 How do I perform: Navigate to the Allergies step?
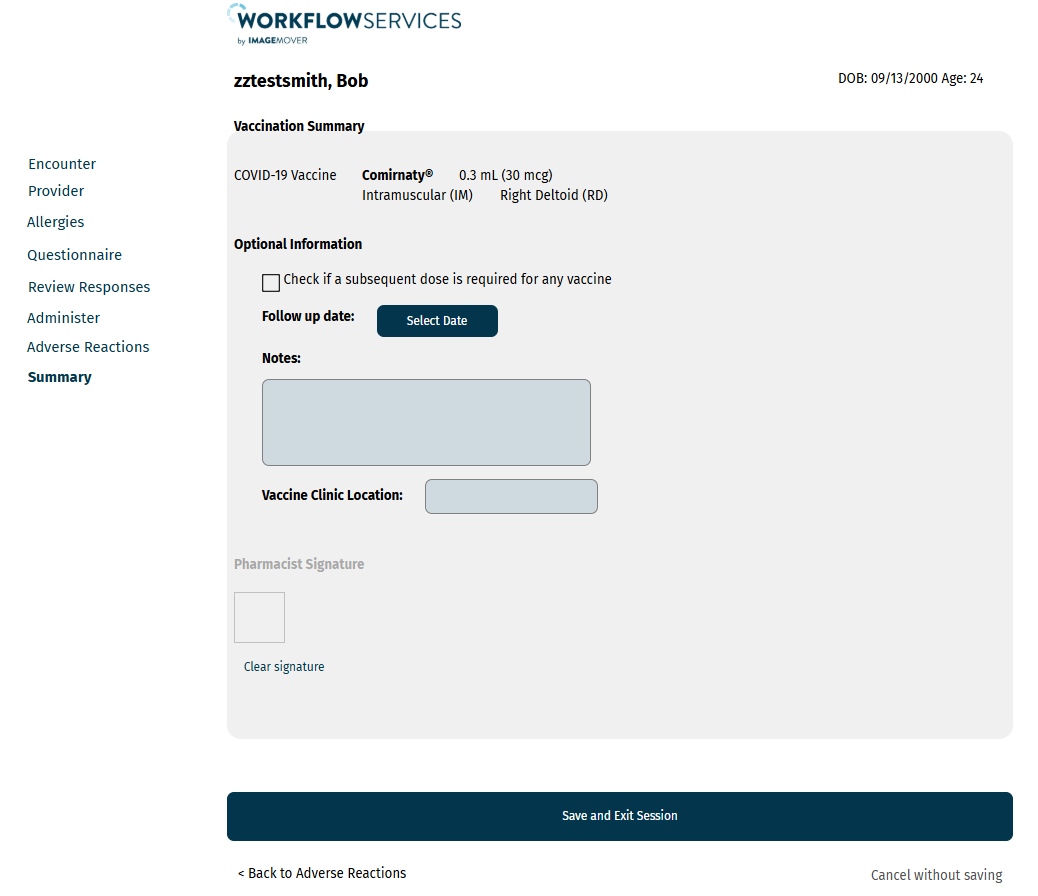tap(56, 222)
